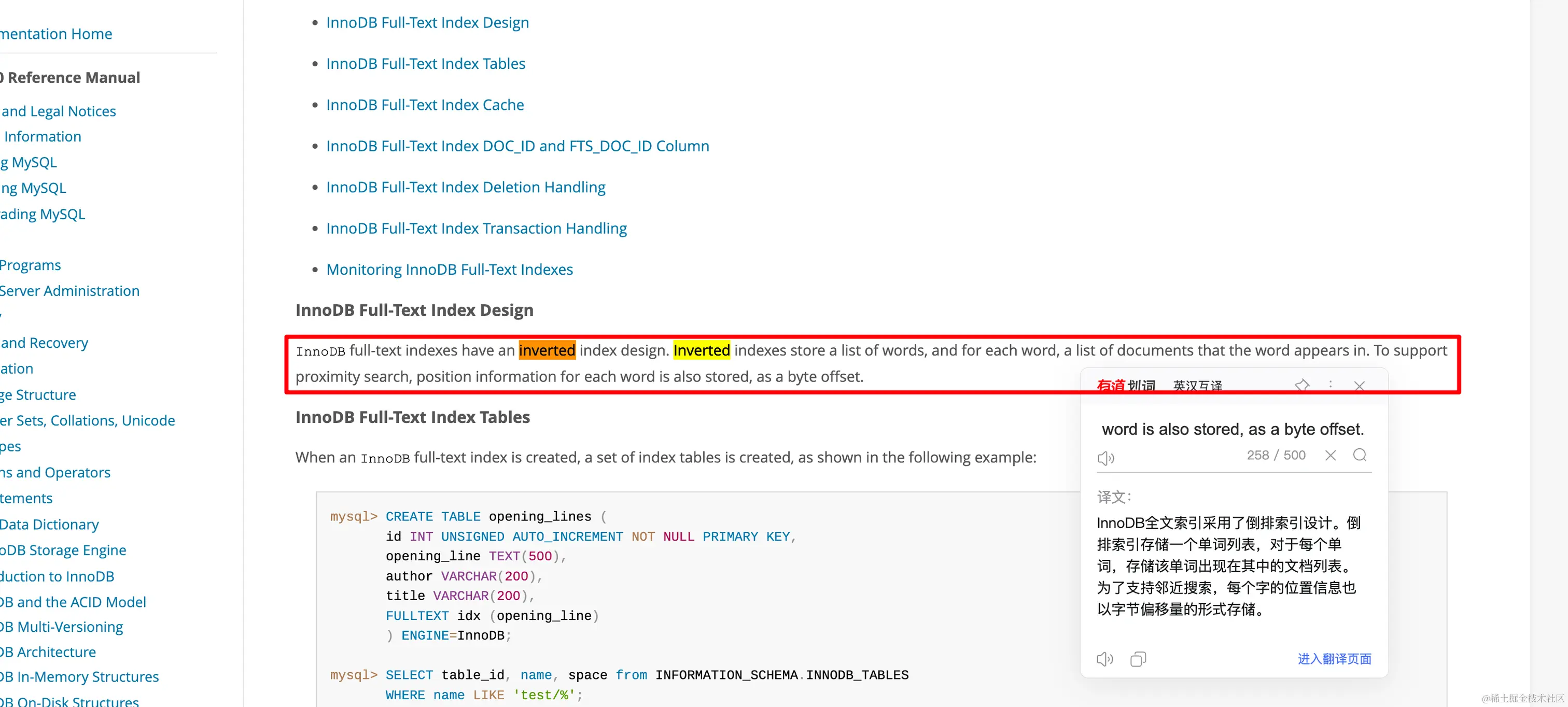The image size is (1568, 707).
Task: Open InnoDB Multi-Versioning sidebar entry
Action: click(62, 627)
